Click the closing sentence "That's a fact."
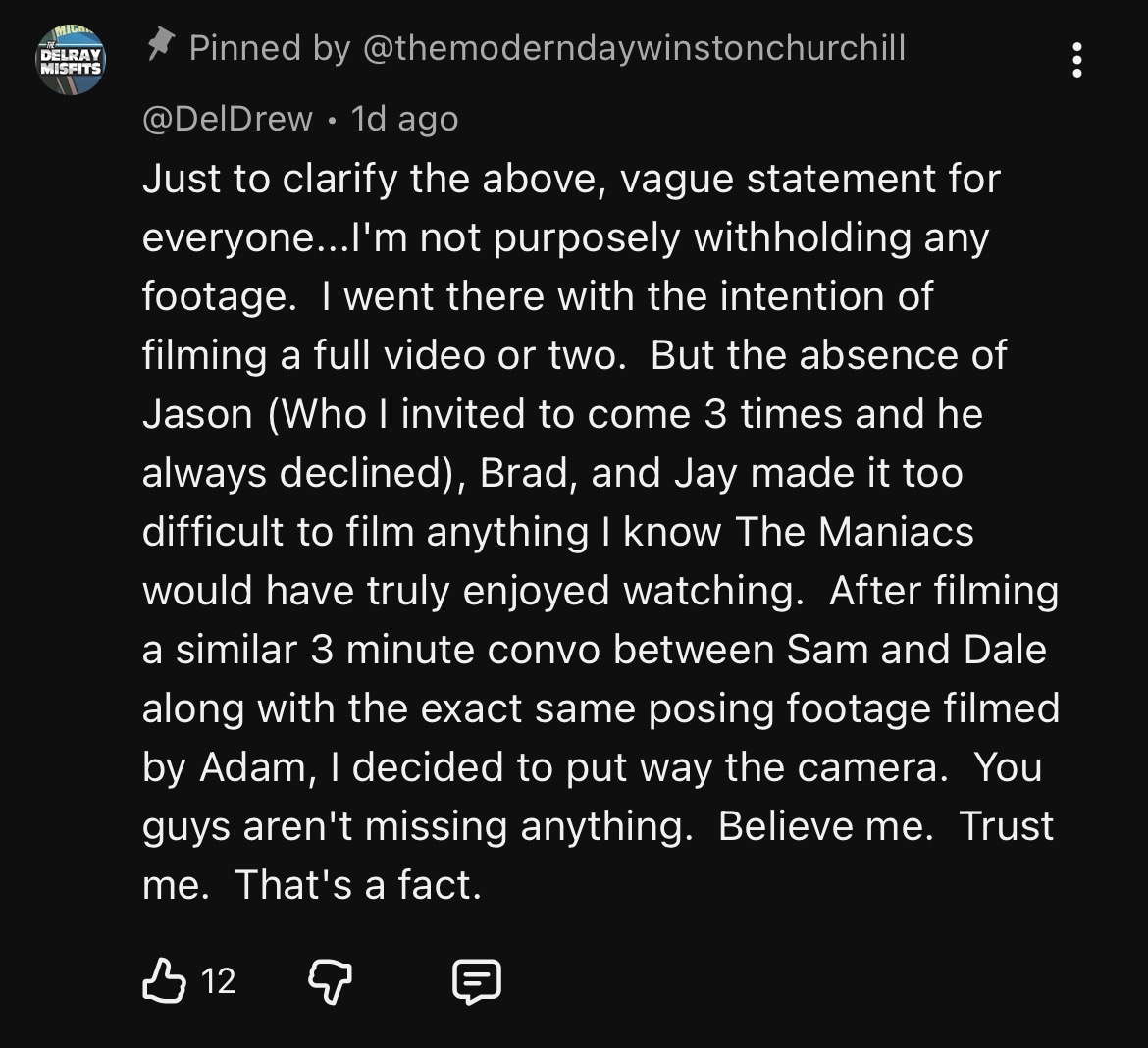The image size is (1148, 1048). pyautogui.click(x=358, y=885)
